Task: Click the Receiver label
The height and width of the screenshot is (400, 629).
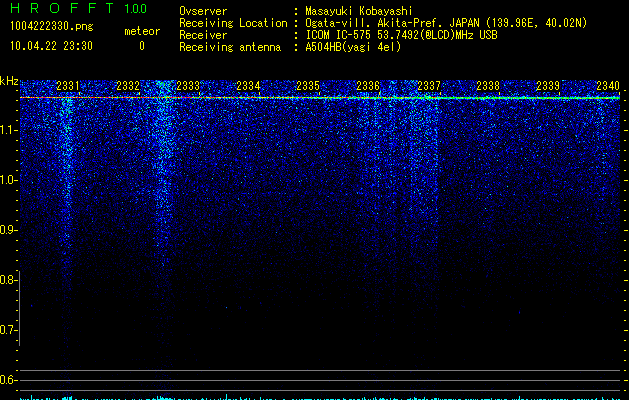Action: tap(203, 35)
